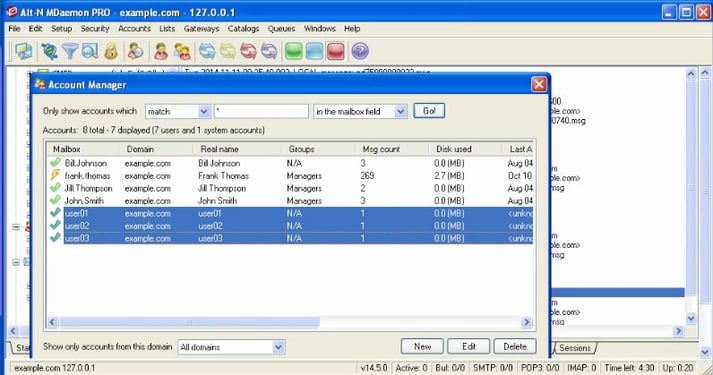
Task: Sort by the Real name column header
Action: point(237,149)
